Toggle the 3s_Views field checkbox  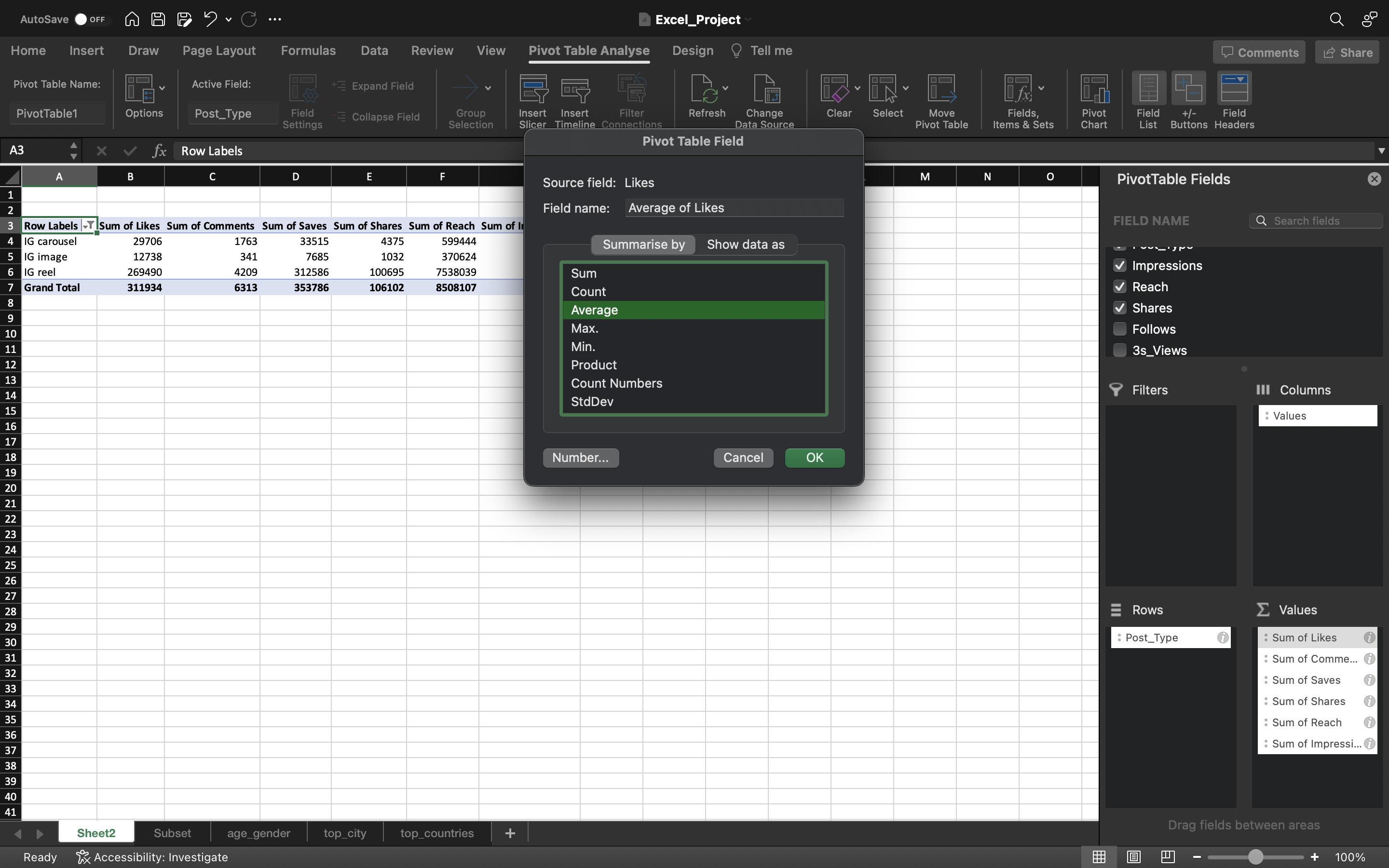tap(1119, 350)
